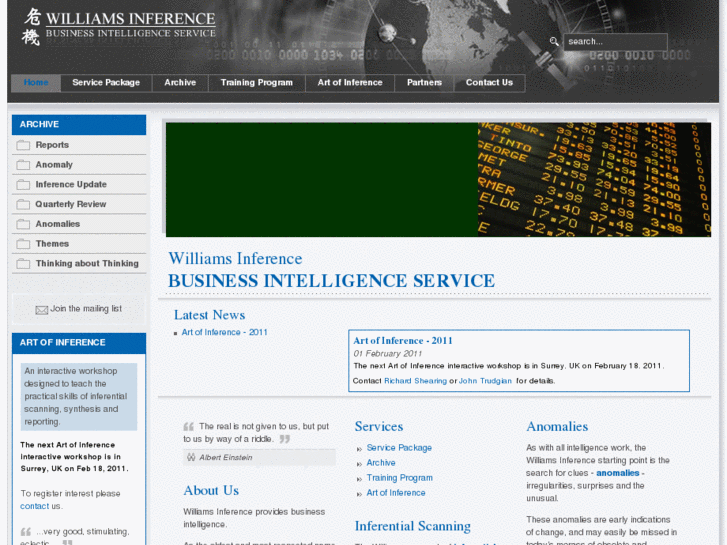Open Art of Inference in navigation bar
The image size is (727, 545).
(x=350, y=83)
